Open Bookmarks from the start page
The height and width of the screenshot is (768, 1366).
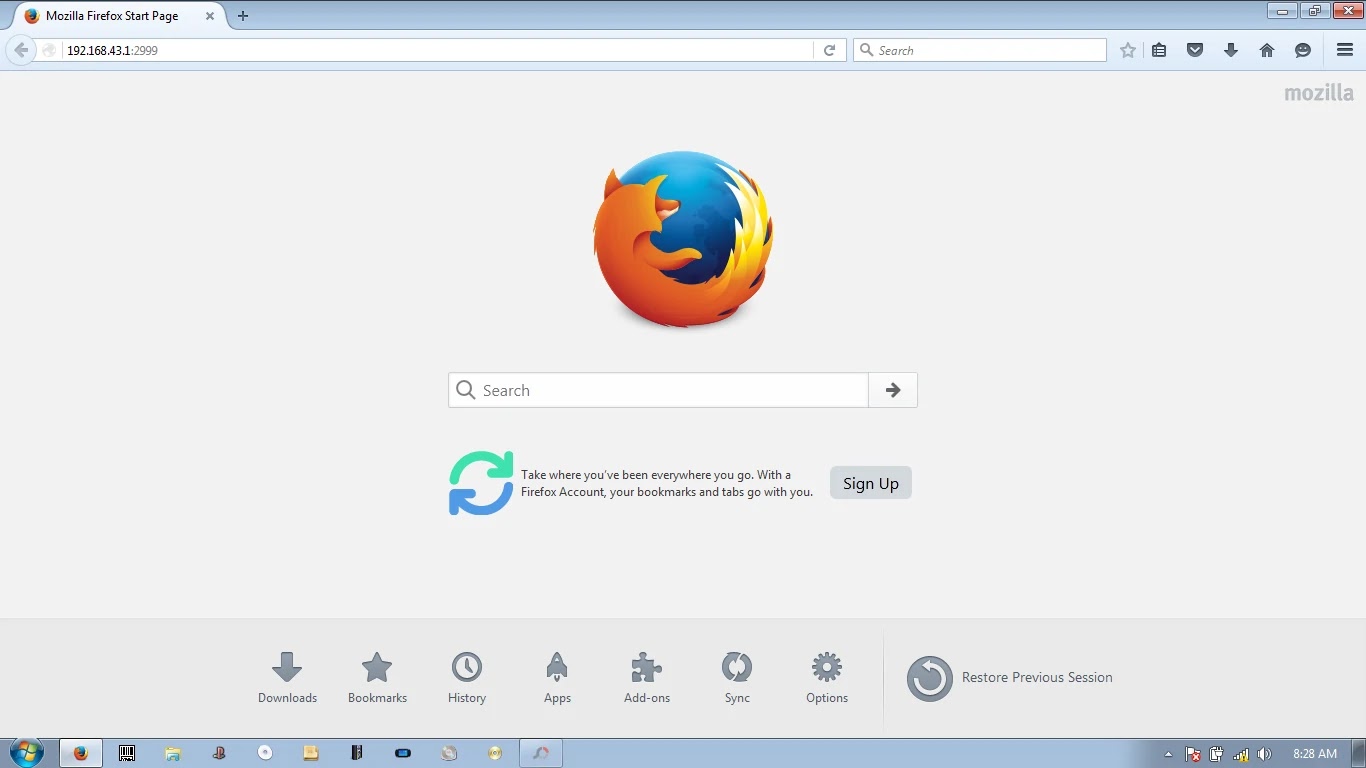coord(377,678)
